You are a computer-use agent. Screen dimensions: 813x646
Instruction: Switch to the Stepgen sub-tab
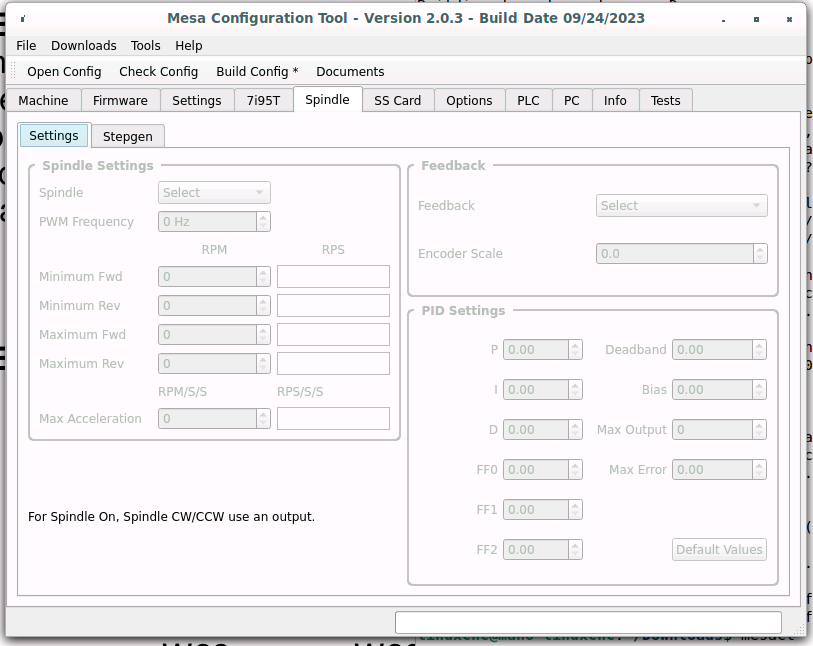[x=128, y=137]
